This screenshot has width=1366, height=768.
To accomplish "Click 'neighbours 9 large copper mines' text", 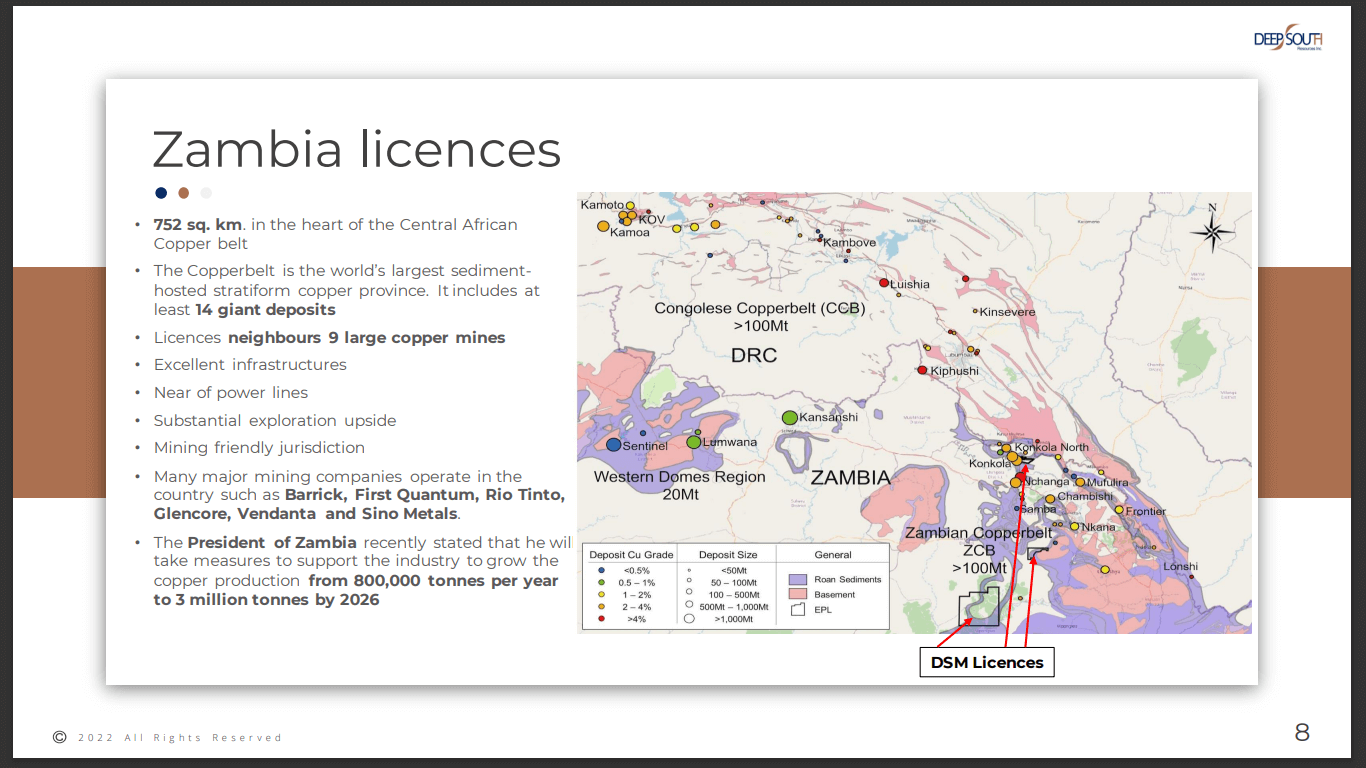I will click(x=366, y=338).
